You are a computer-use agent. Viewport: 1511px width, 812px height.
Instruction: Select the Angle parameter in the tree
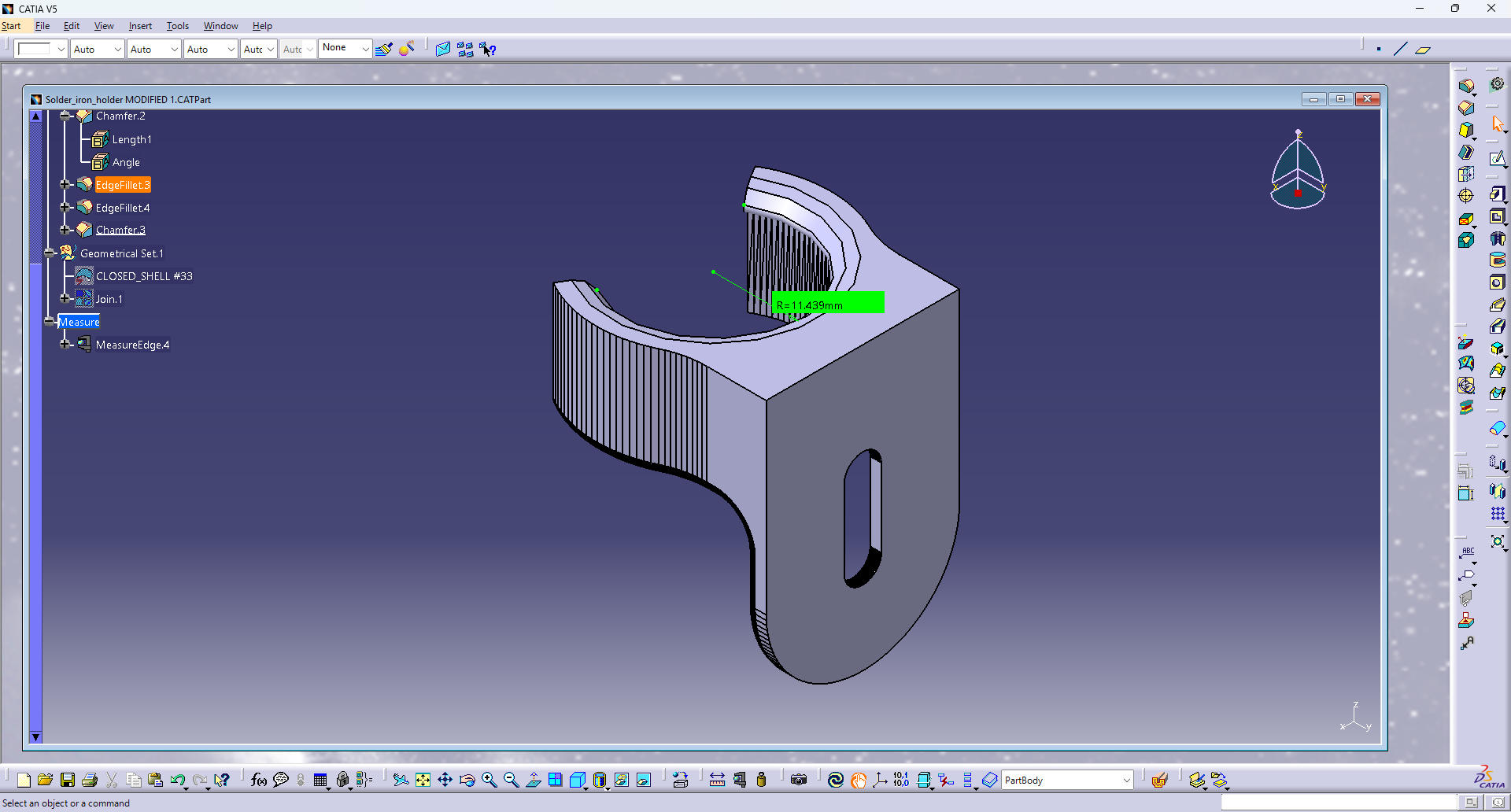pos(126,162)
